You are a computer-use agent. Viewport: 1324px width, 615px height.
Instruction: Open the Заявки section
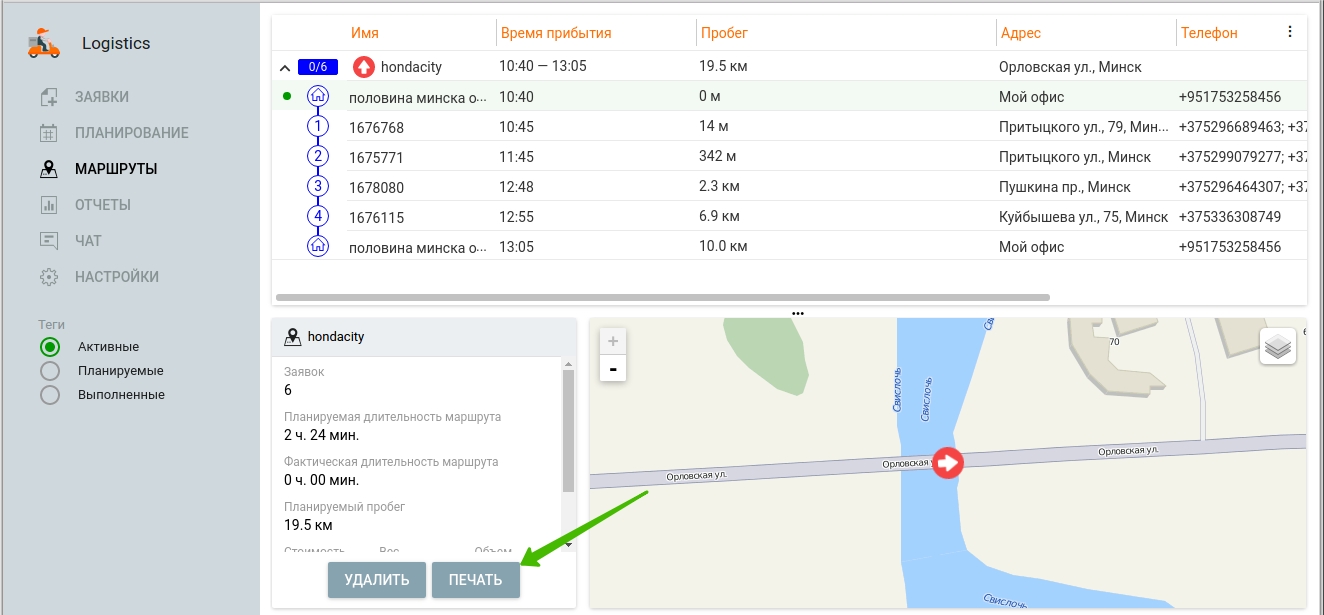click(x=101, y=97)
